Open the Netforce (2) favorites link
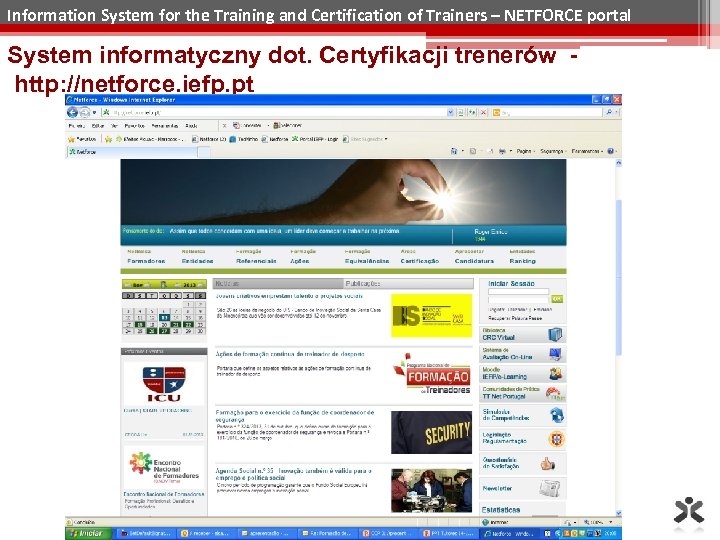Screen dimensions: 720x540 point(209,139)
